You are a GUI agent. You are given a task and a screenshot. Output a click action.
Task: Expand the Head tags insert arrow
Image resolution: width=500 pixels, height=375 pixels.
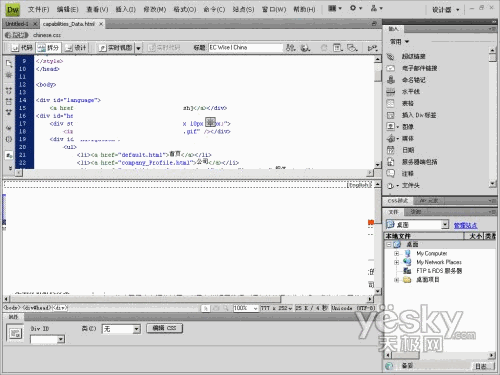[x=397, y=186]
